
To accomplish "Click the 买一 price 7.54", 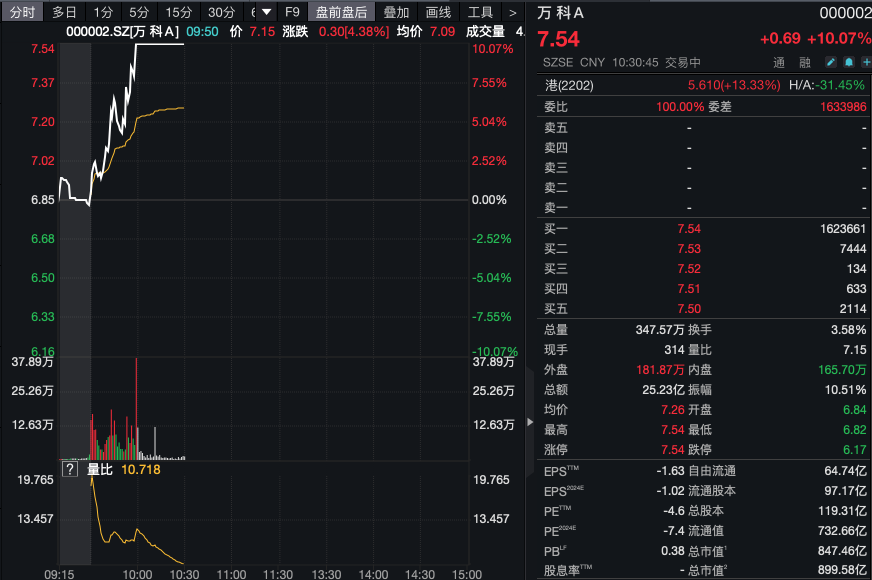I will [x=689, y=229].
